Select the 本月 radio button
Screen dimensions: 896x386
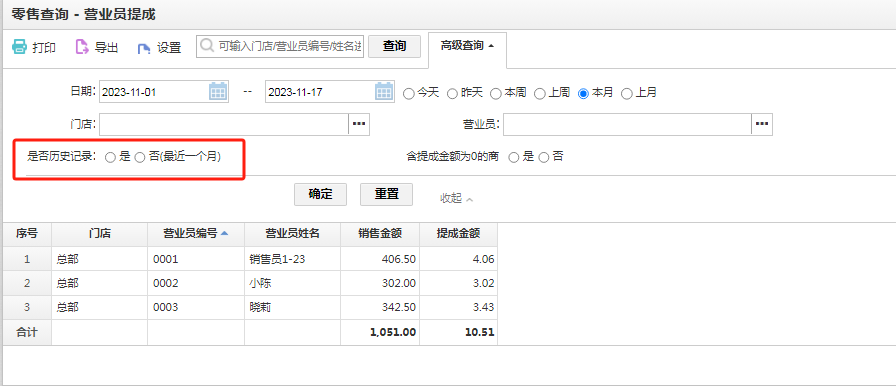(x=583, y=94)
